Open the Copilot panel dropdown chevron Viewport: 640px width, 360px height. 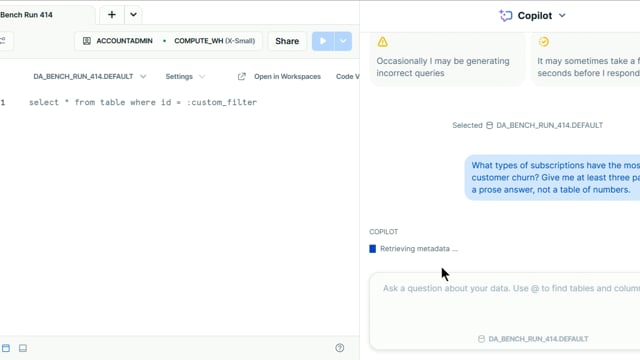(562, 16)
